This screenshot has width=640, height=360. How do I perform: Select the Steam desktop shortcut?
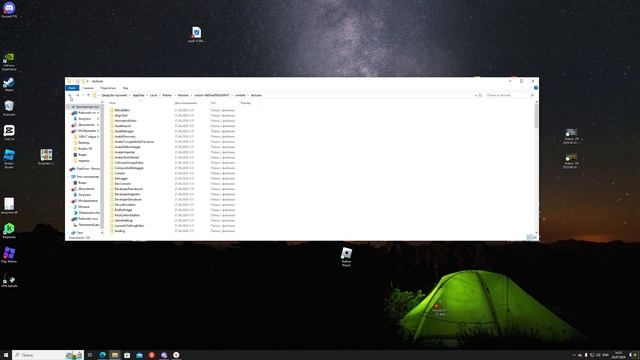(x=9, y=84)
